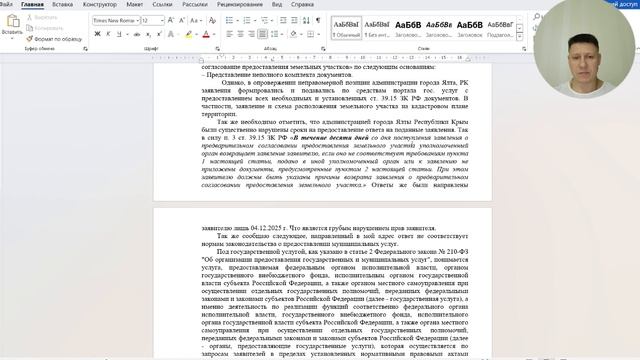Apply the Подзаголовок style

[x=500, y=28]
